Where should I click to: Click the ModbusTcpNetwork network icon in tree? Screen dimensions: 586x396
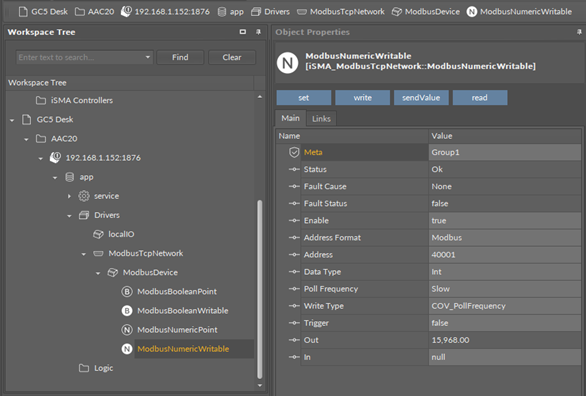[x=98, y=253]
